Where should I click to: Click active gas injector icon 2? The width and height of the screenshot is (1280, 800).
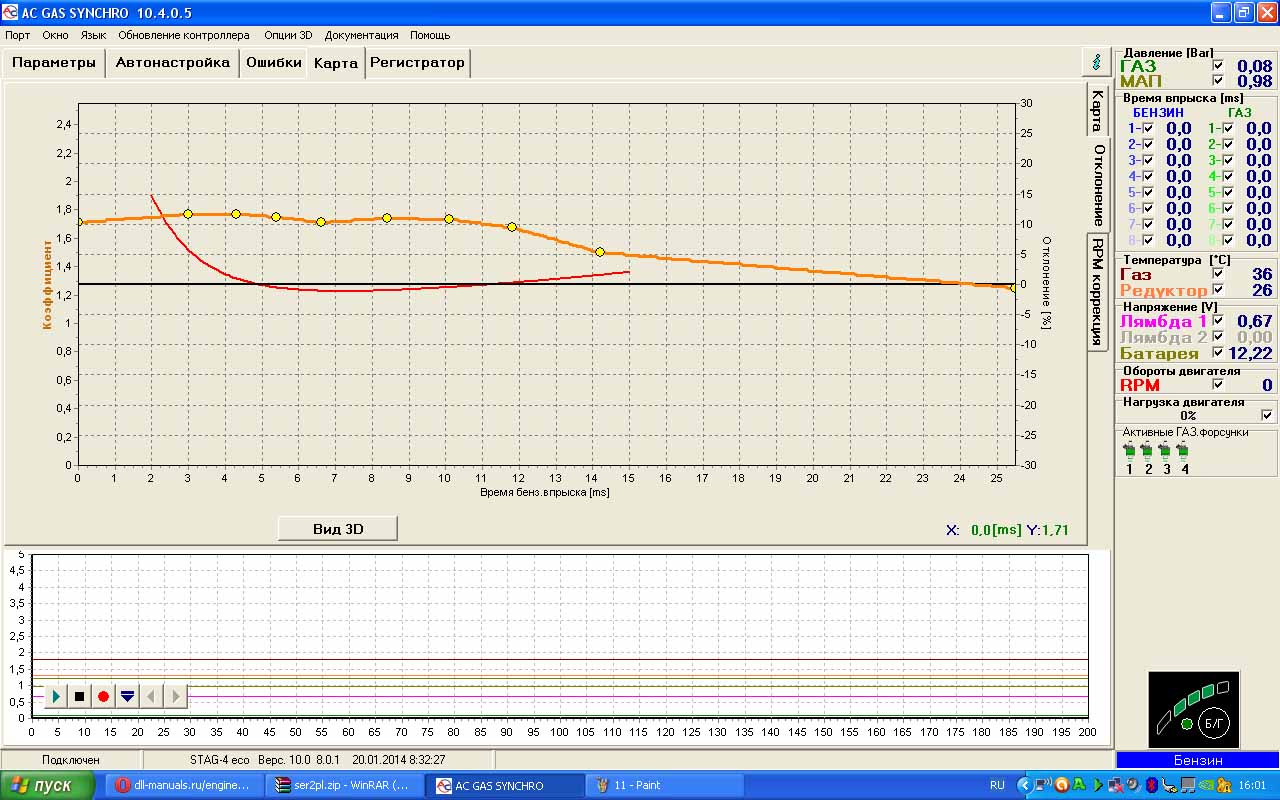[x=1147, y=452]
